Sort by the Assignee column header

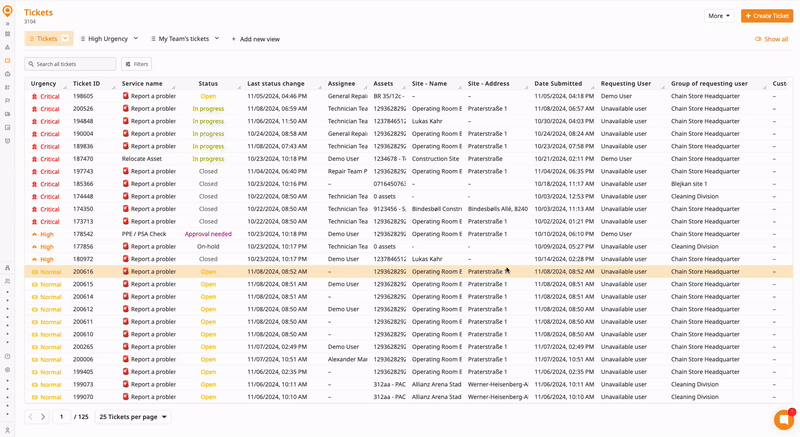341,84
